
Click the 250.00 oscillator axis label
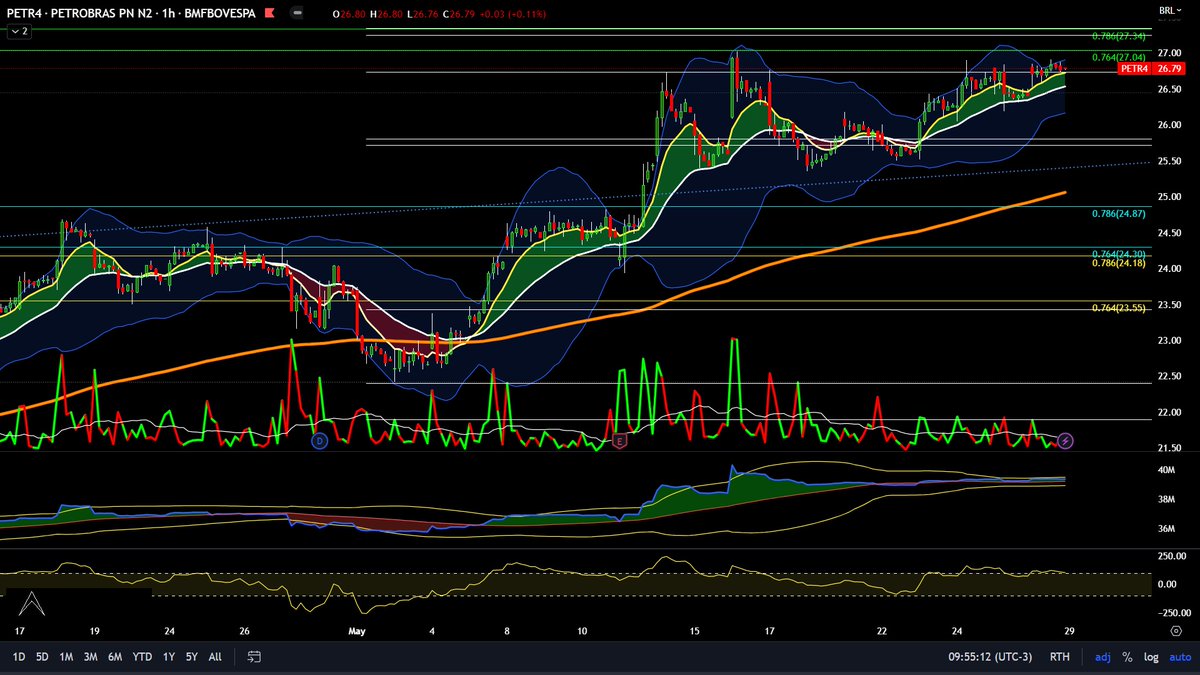(1171, 556)
